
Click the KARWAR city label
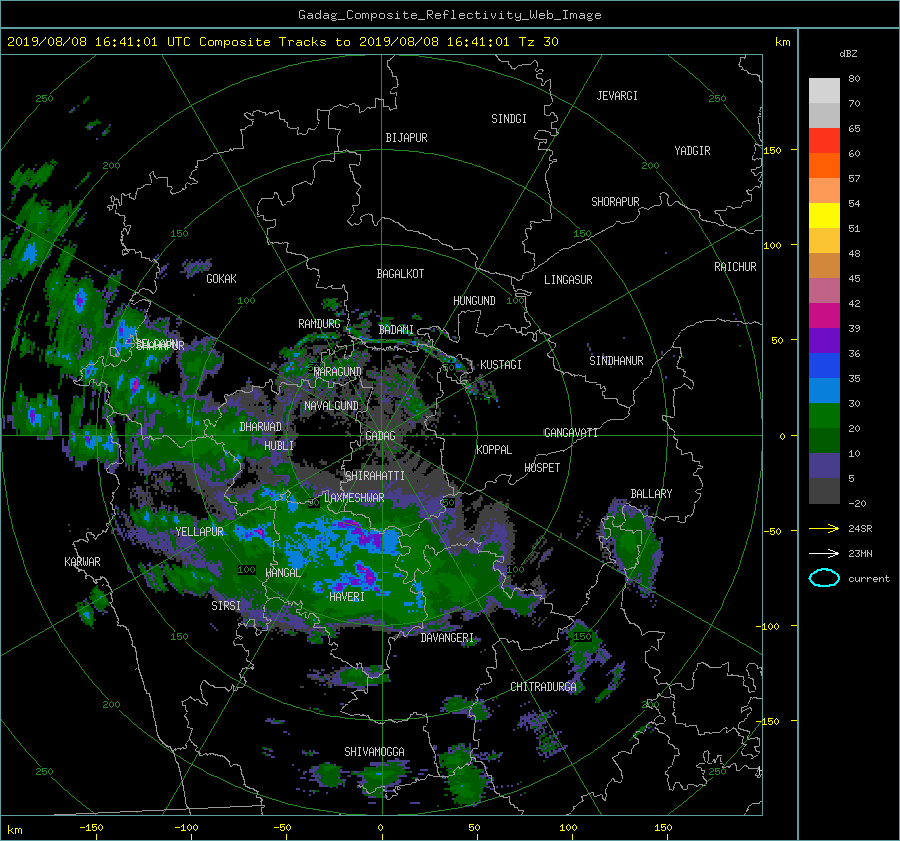[x=82, y=562]
